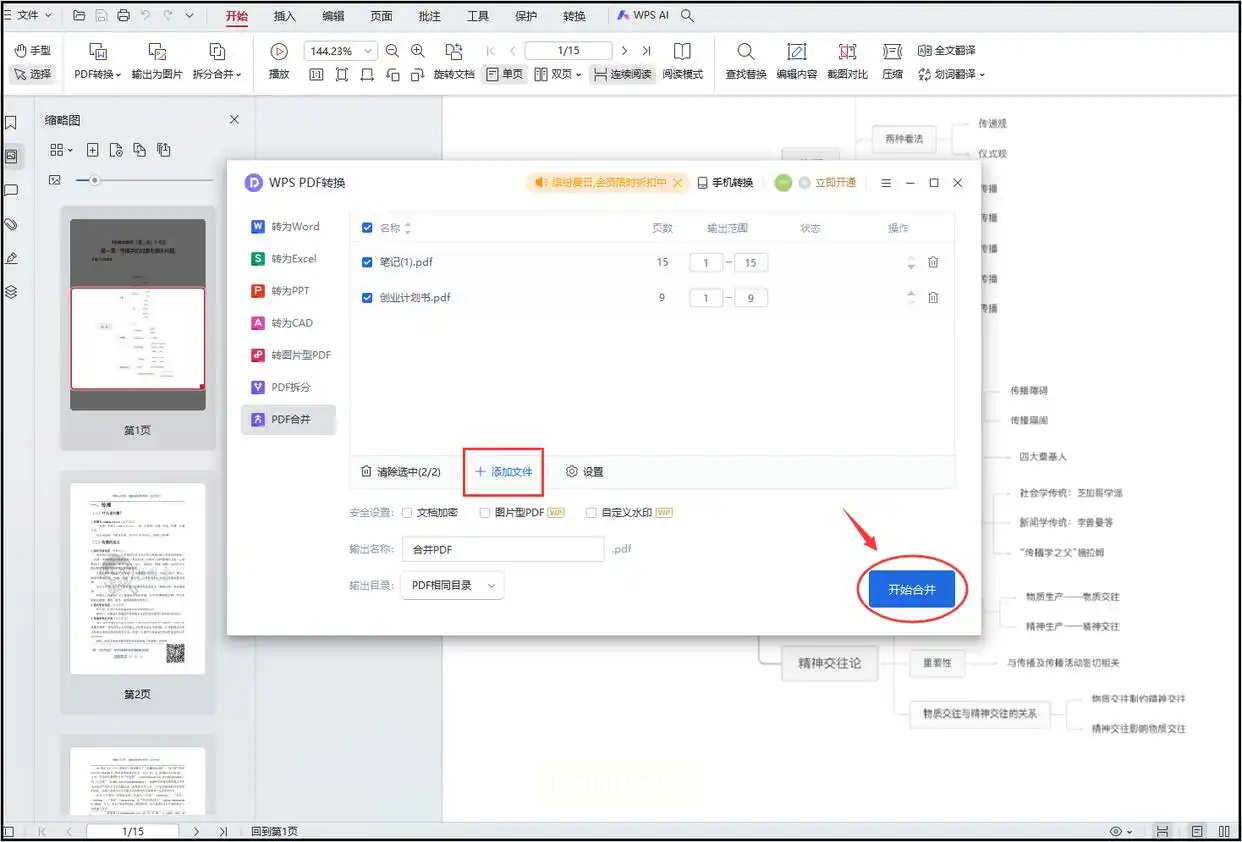Click the 输出为图片 export icon
The image size is (1242, 842).
(157, 52)
